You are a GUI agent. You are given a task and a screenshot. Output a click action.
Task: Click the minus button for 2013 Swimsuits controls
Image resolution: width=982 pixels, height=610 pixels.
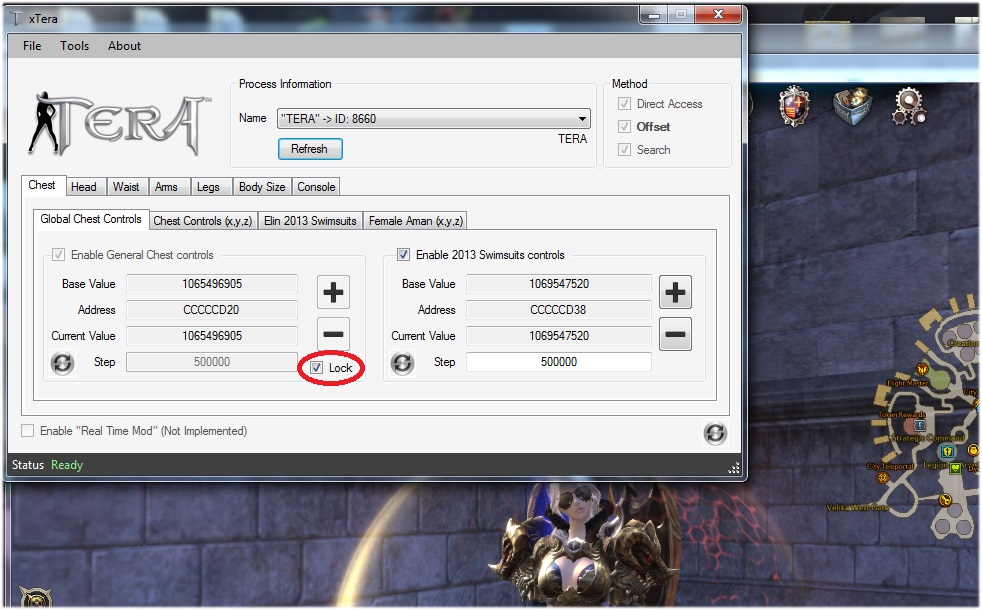[676, 335]
